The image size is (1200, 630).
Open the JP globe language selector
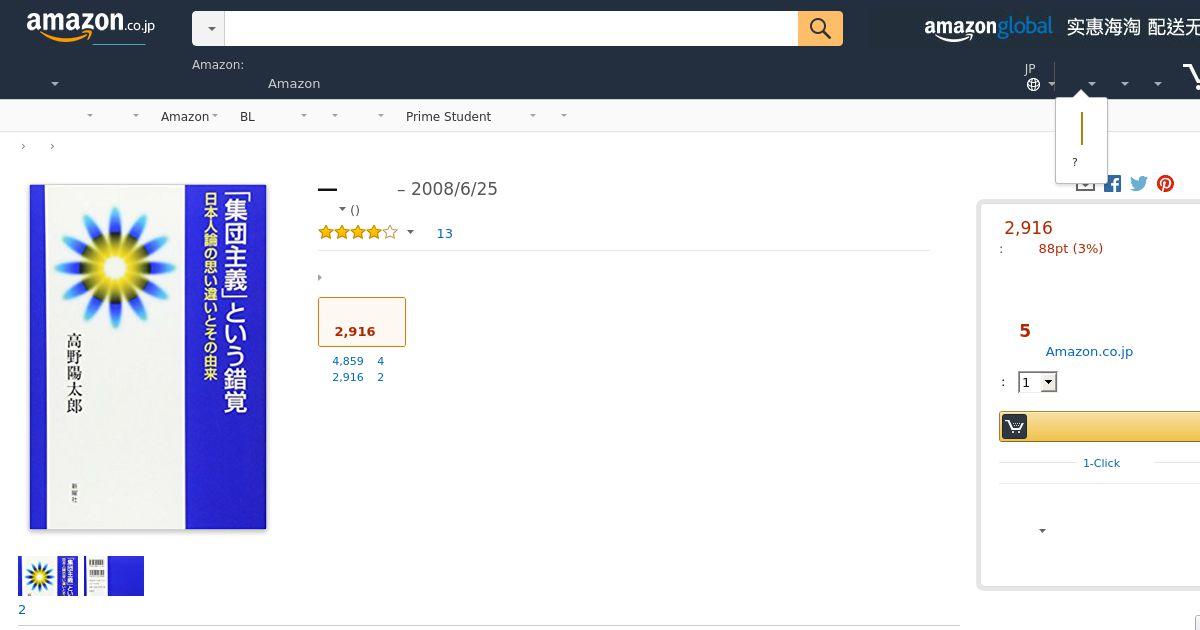coord(1039,77)
